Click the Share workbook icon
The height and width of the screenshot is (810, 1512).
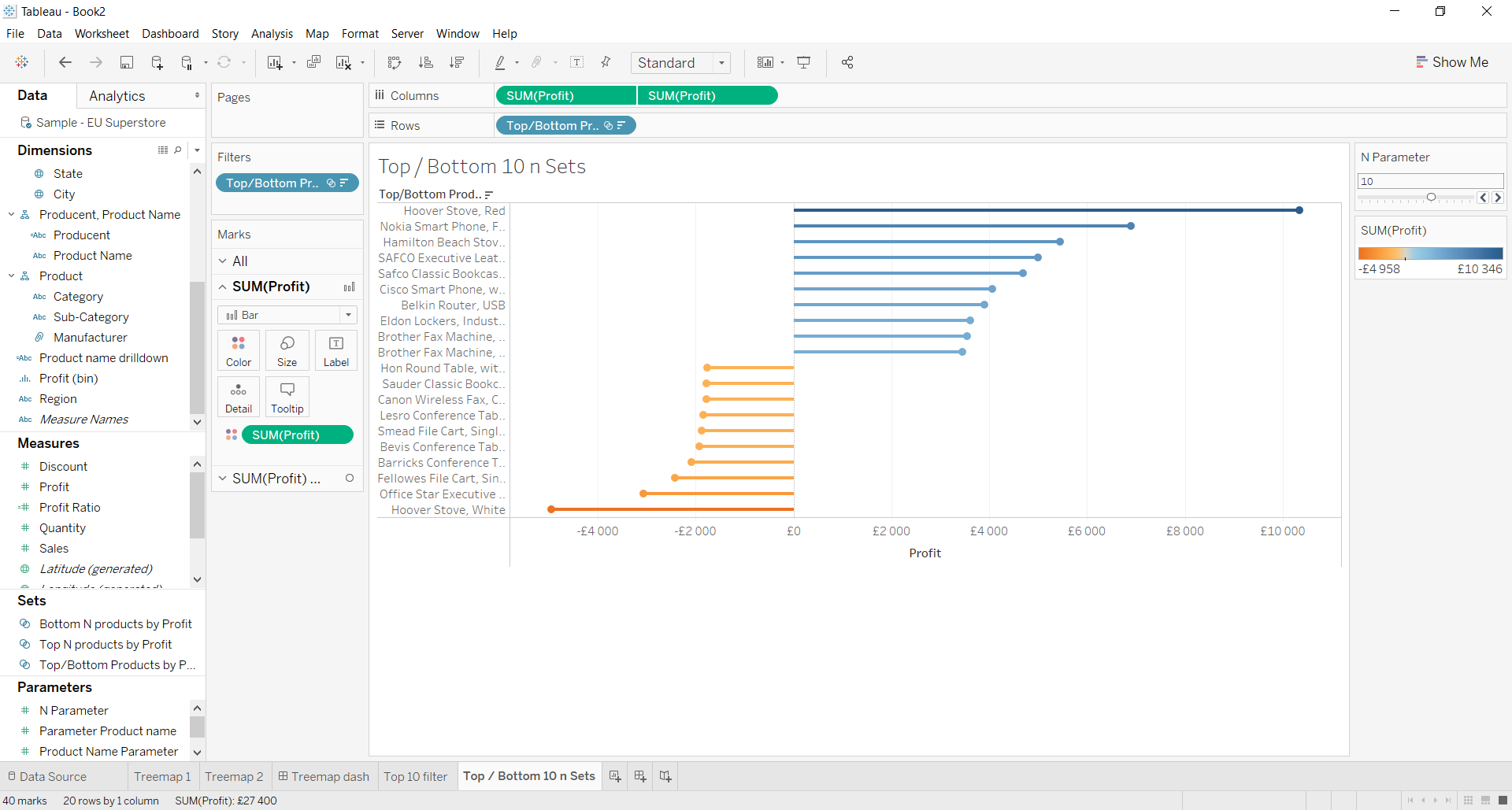[x=847, y=63]
